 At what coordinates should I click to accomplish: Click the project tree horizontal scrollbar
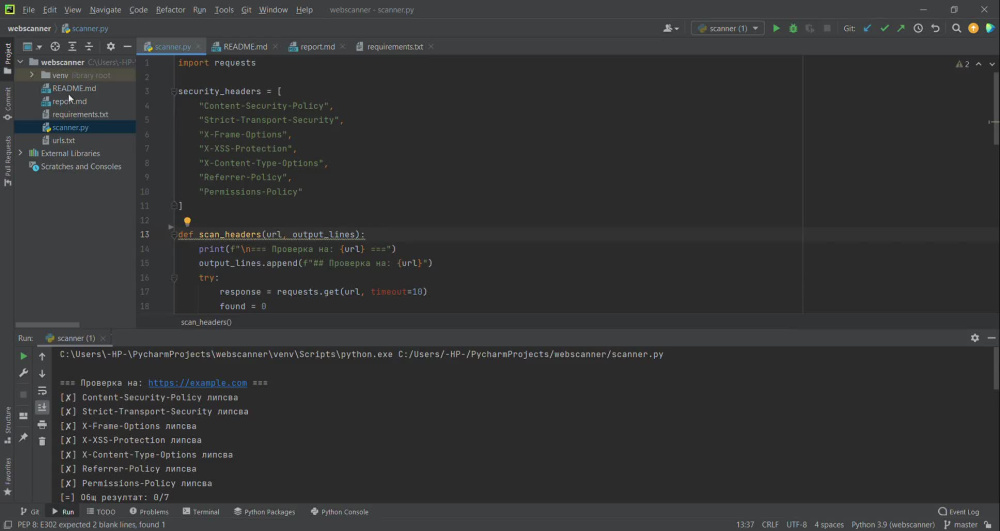(x=47, y=324)
